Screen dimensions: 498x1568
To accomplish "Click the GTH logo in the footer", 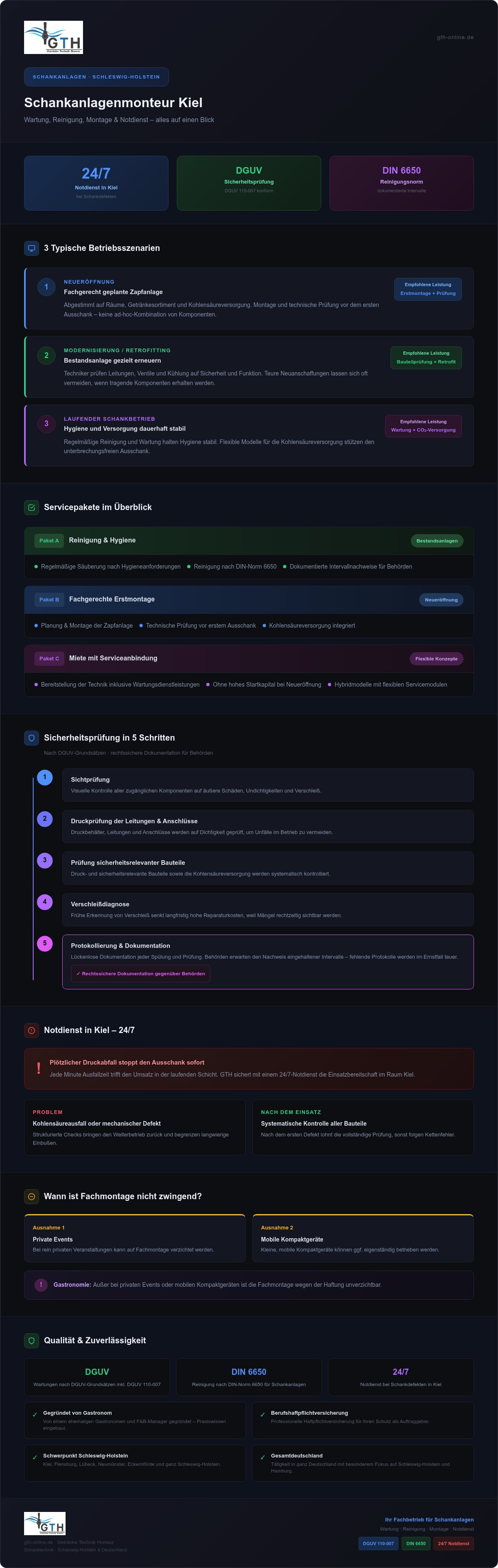I will point(45,1523).
